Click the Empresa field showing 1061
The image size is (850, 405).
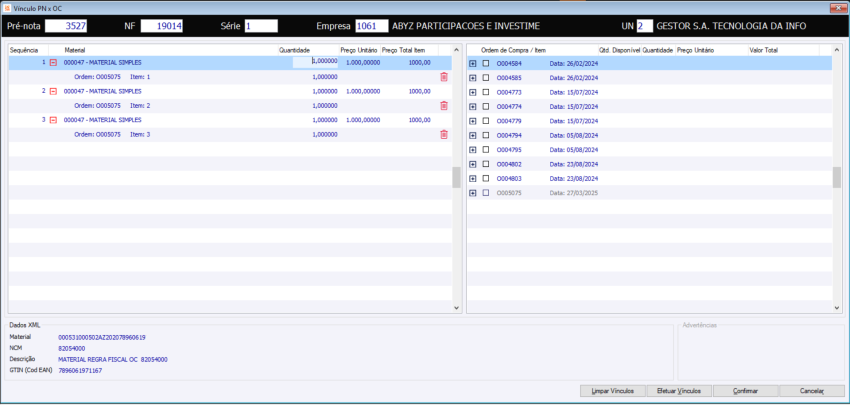pyautogui.click(x=372, y=26)
